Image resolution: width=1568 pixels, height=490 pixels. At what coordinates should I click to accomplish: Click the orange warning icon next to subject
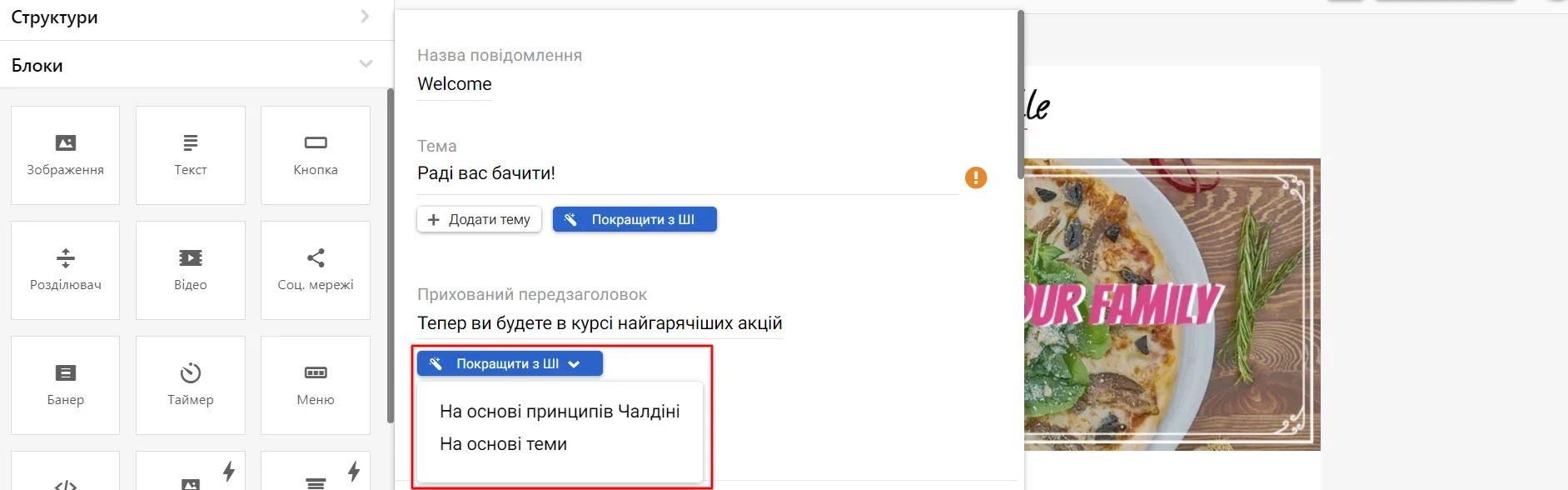click(x=976, y=177)
